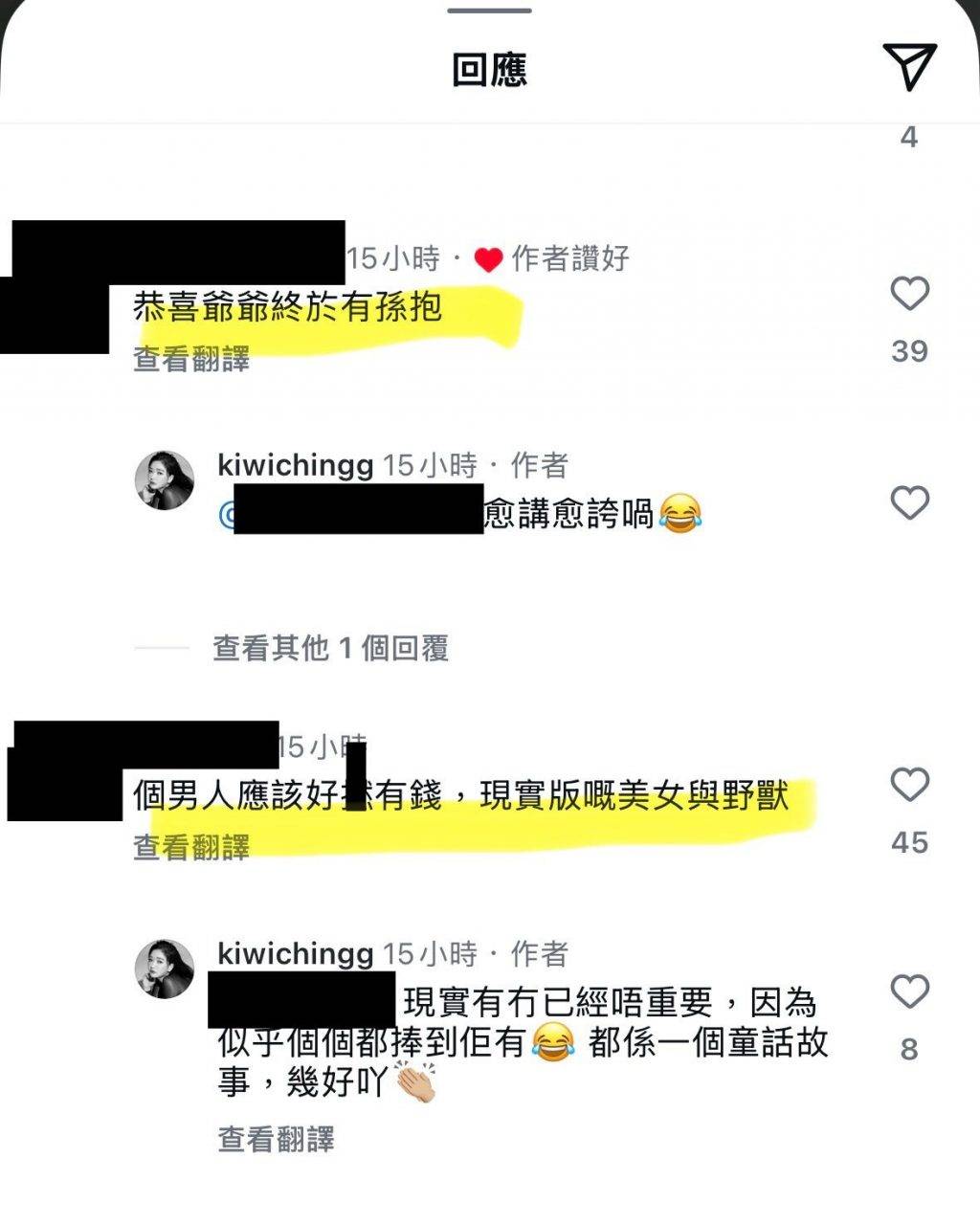The height and width of the screenshot is (1225, 980).
Task: Like the 恭喜爺爺終於有孫抱 comment
Action: click(909, 293)
